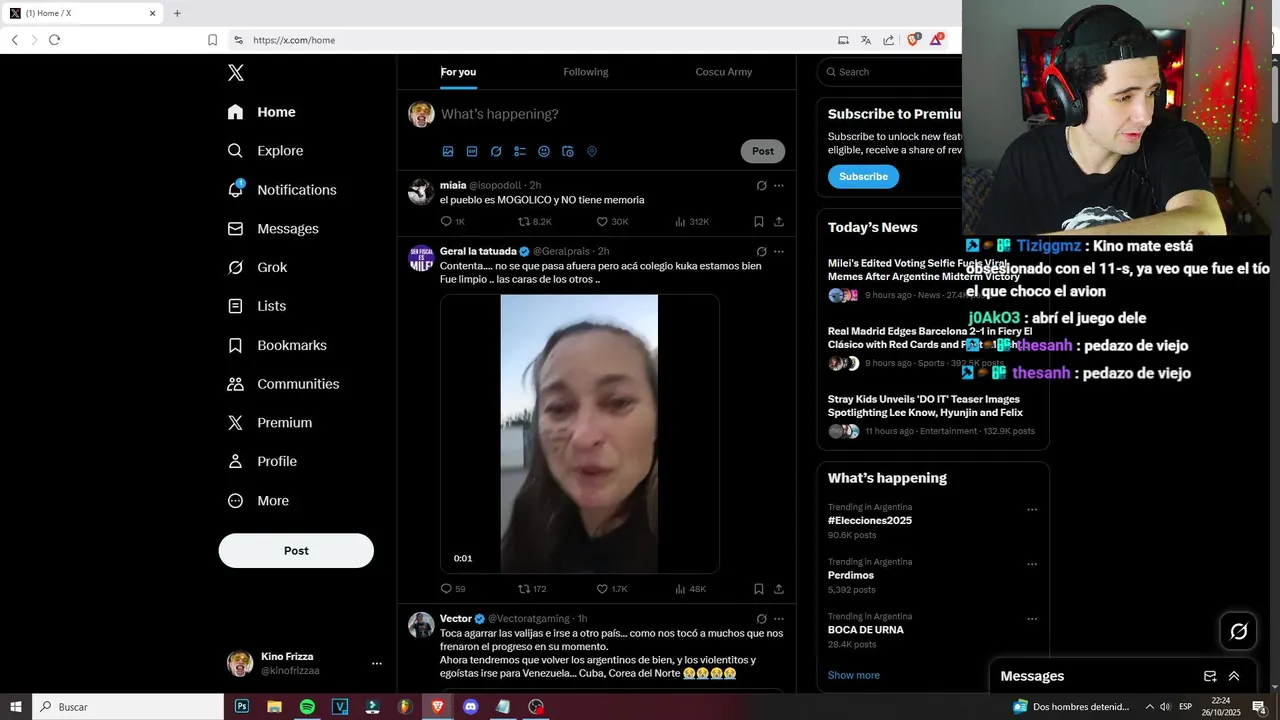The height and width of the screenshot is (720, 1280).
Task: Open Communities in sidebar
Action: [284, 384]
